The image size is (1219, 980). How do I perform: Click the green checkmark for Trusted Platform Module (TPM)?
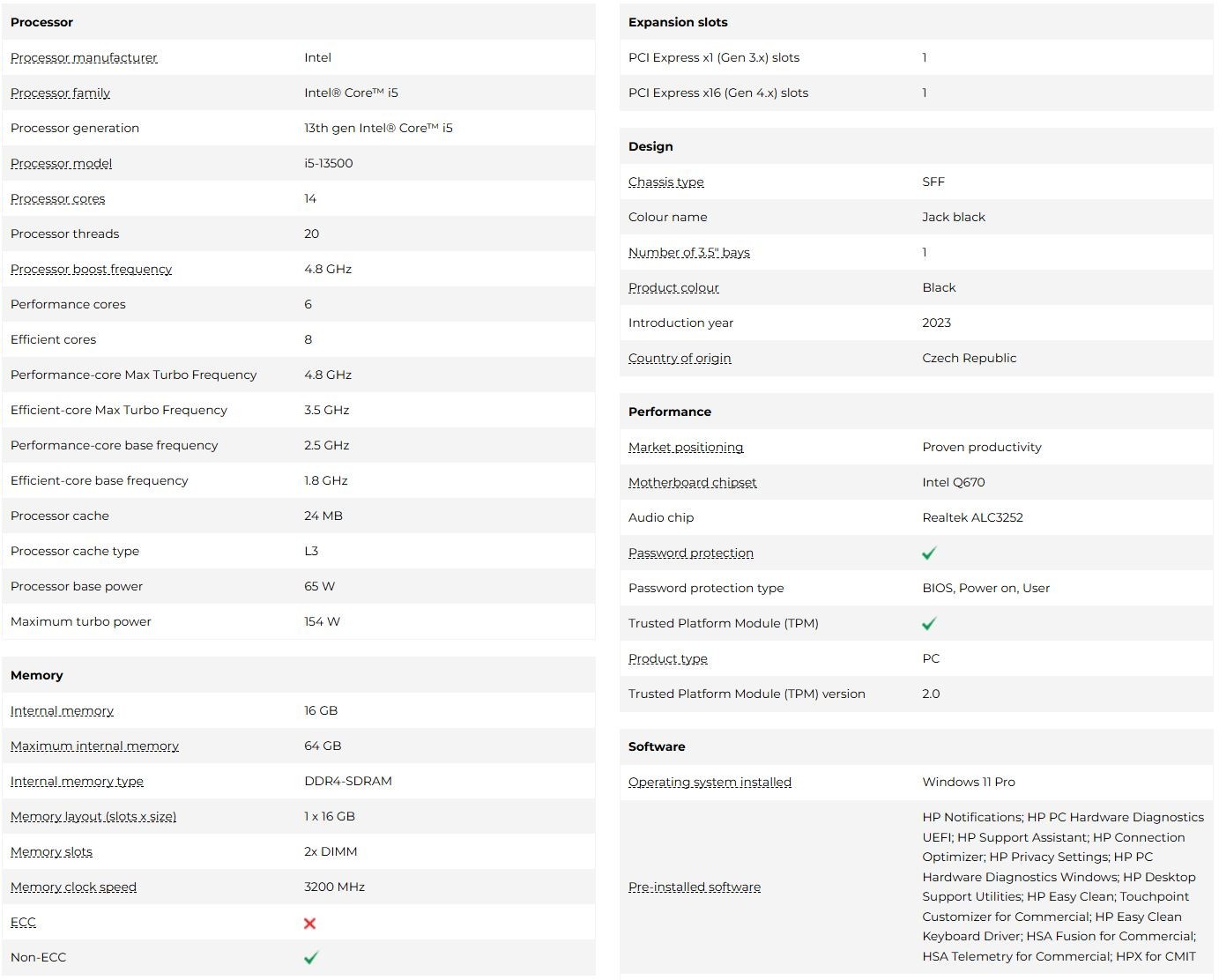pyautogui.click(x=929, y=624)
